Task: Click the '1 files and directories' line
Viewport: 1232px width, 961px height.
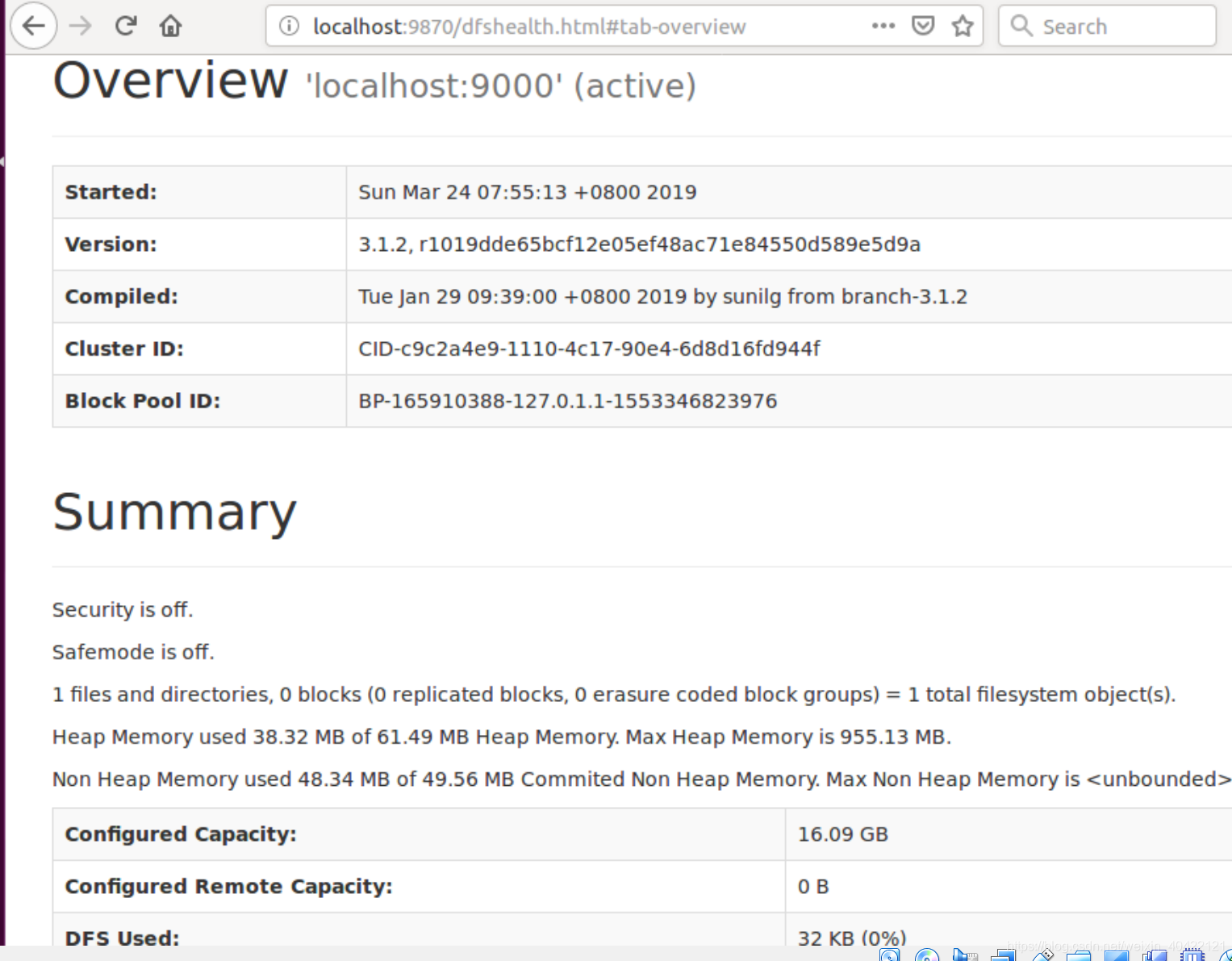Action: (x=614, y=695)
